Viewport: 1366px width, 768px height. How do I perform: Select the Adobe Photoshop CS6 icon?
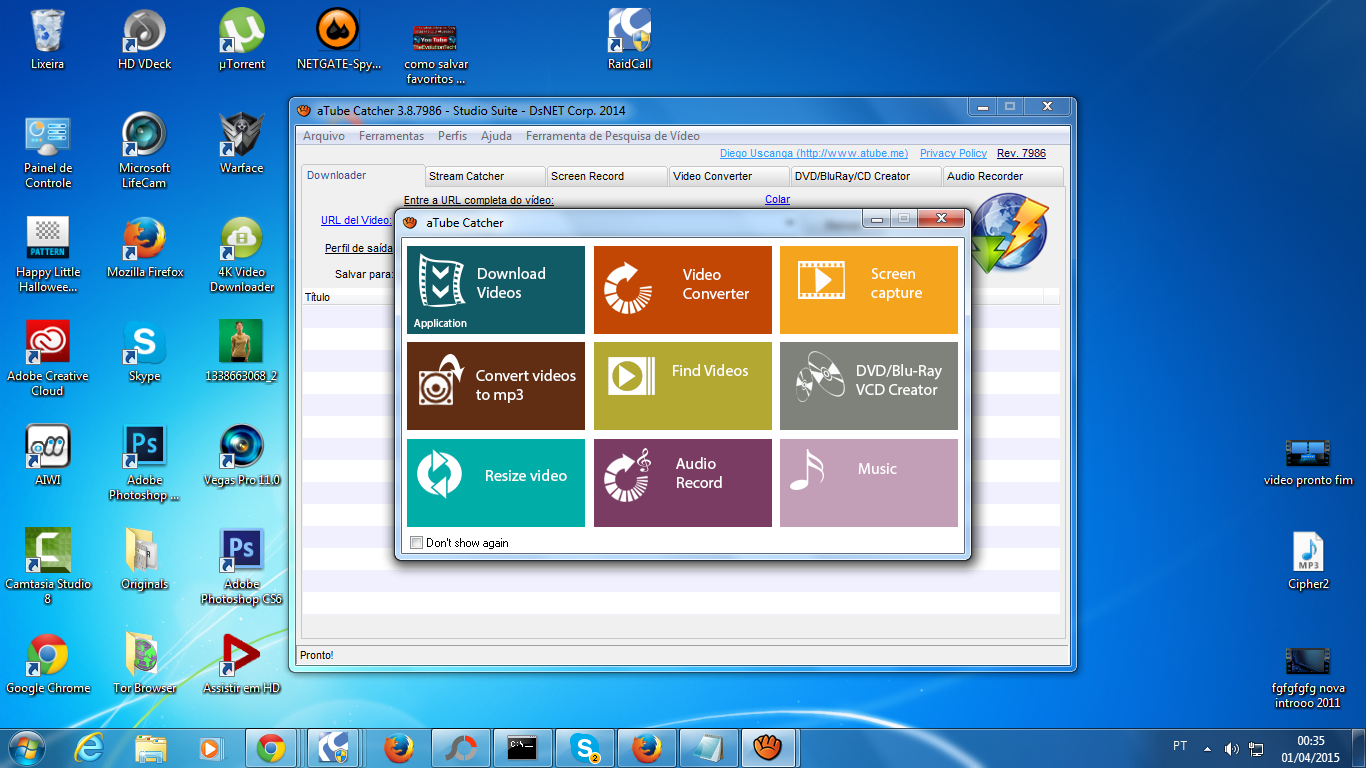242,567
